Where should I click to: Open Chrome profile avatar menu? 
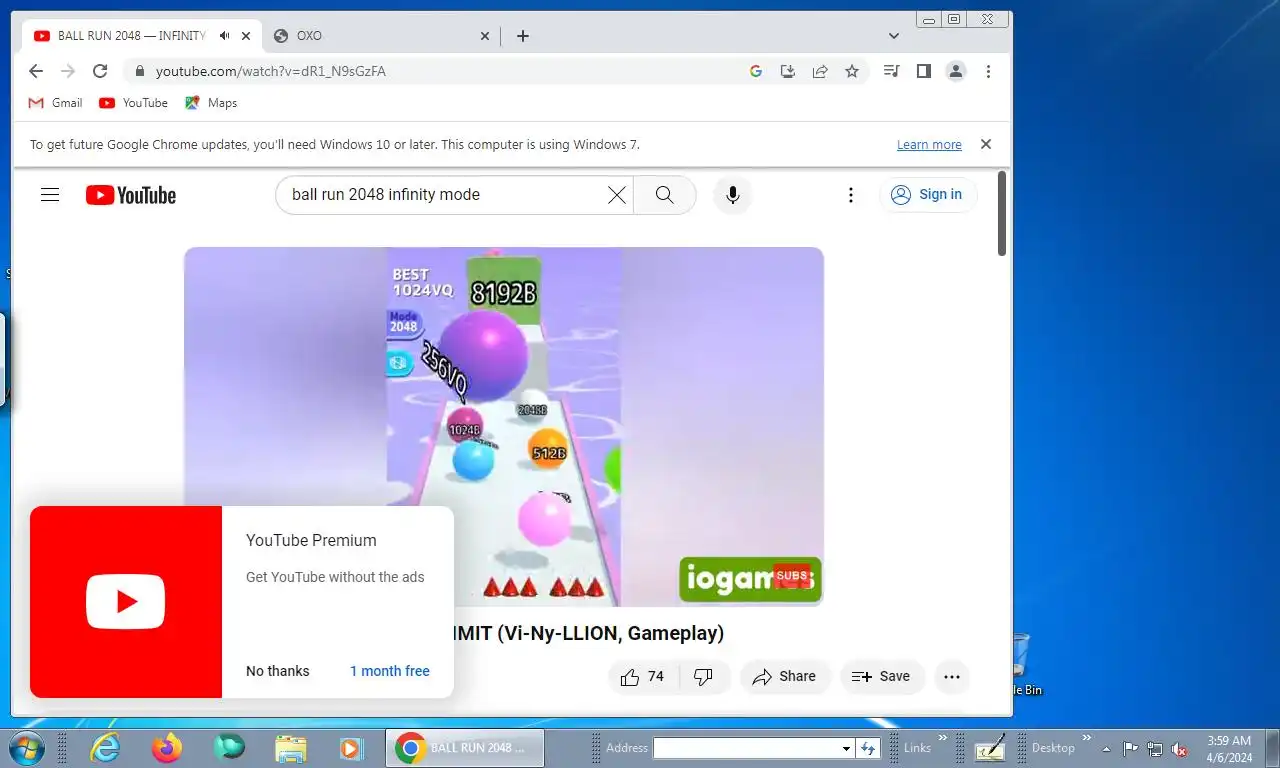point(956,71)
